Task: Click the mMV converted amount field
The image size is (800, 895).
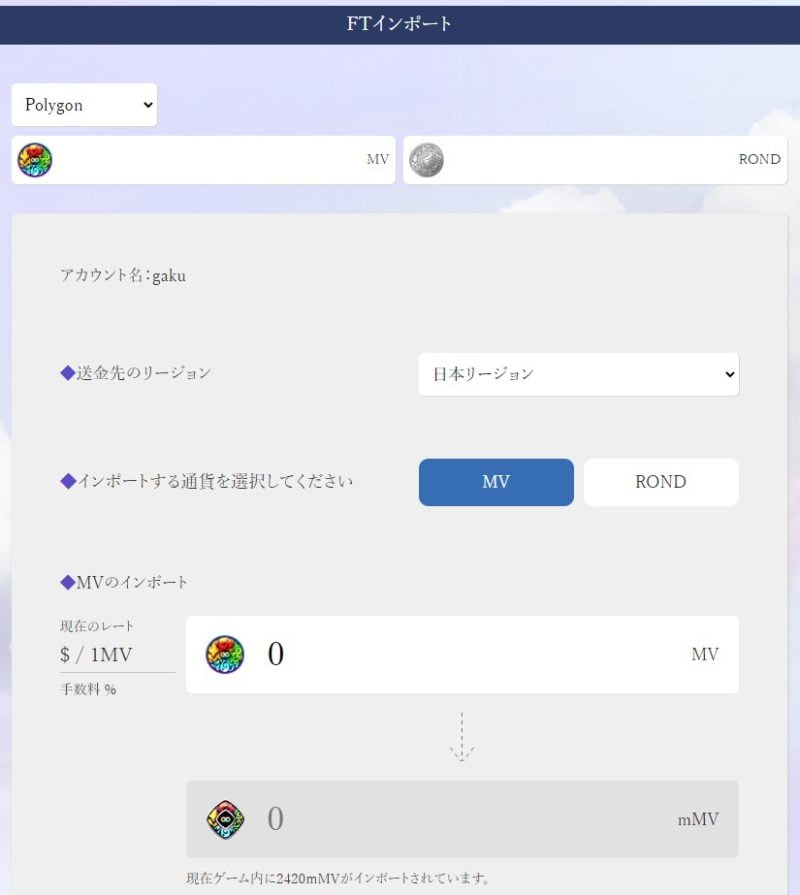Action: click(x=462, y=819)
